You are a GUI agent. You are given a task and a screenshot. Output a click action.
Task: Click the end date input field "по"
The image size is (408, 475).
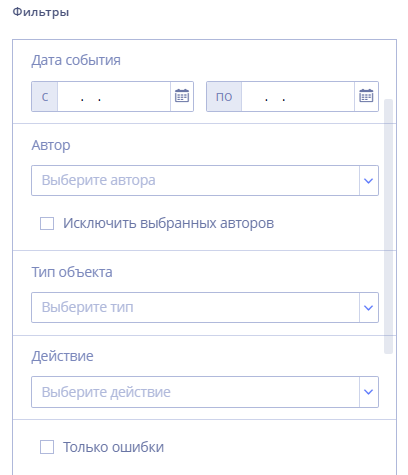pyautogui.click(x=298, y=96)
